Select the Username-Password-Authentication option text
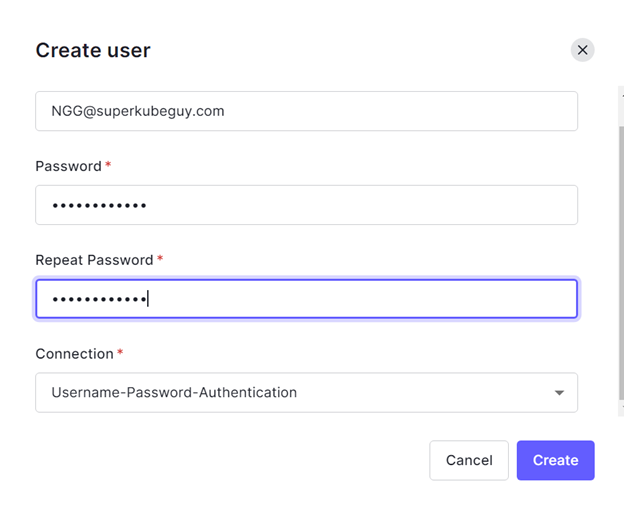The width and height of the screenshot is (624, 517). pyautogui.click(x=174, y=392)
